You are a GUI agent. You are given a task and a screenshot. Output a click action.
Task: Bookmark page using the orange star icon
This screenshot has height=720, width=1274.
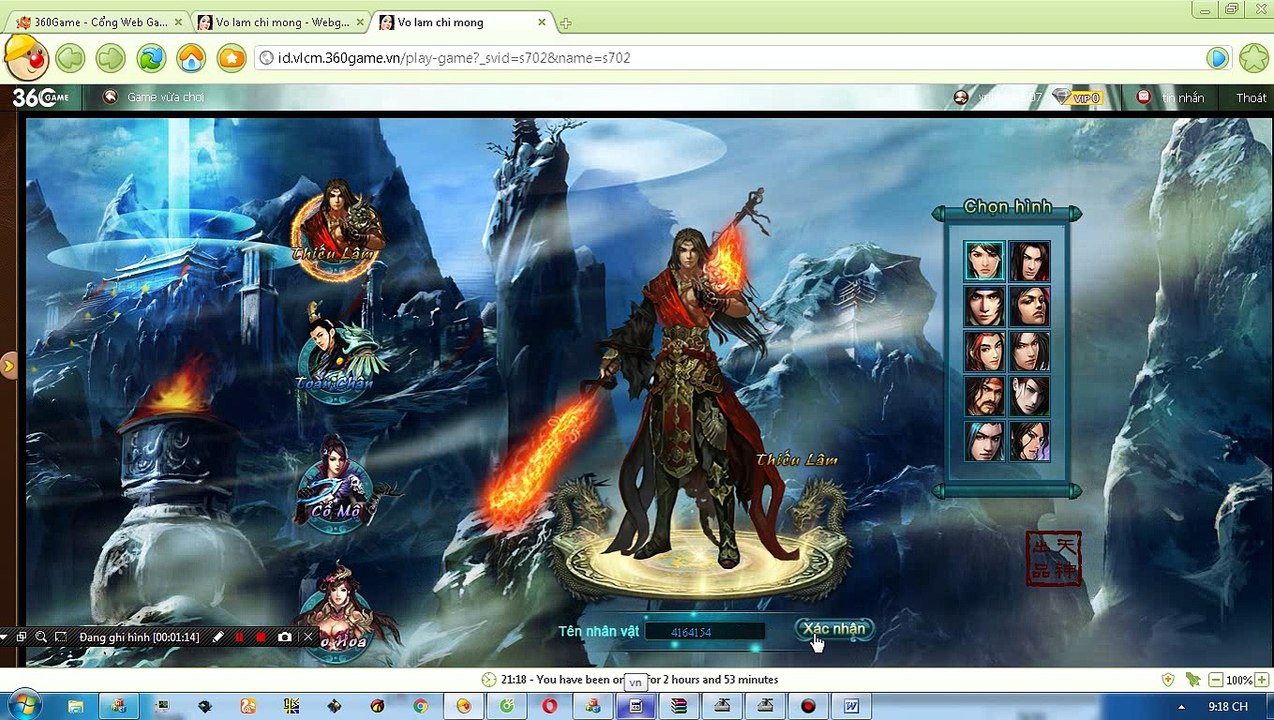coord(231,58)
